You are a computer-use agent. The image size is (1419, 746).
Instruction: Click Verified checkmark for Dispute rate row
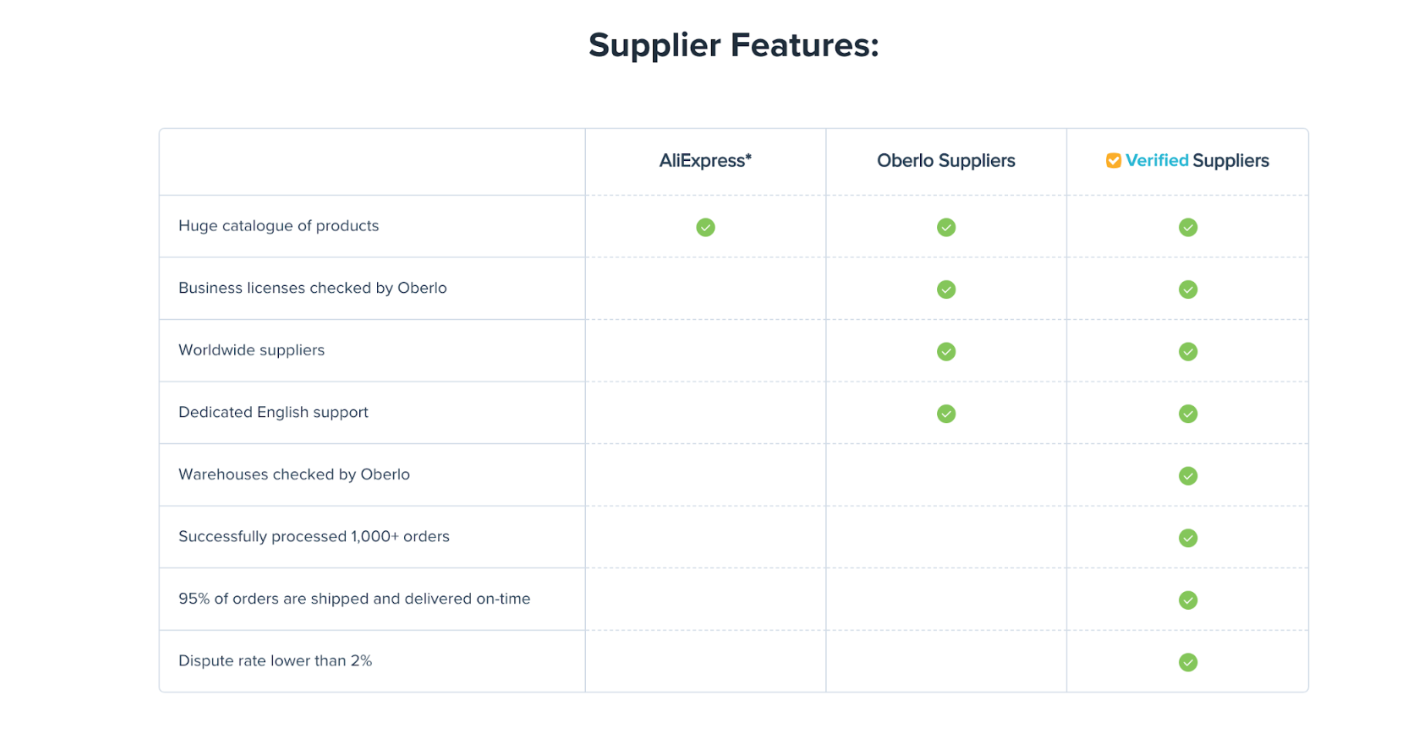coord(1188,662)
